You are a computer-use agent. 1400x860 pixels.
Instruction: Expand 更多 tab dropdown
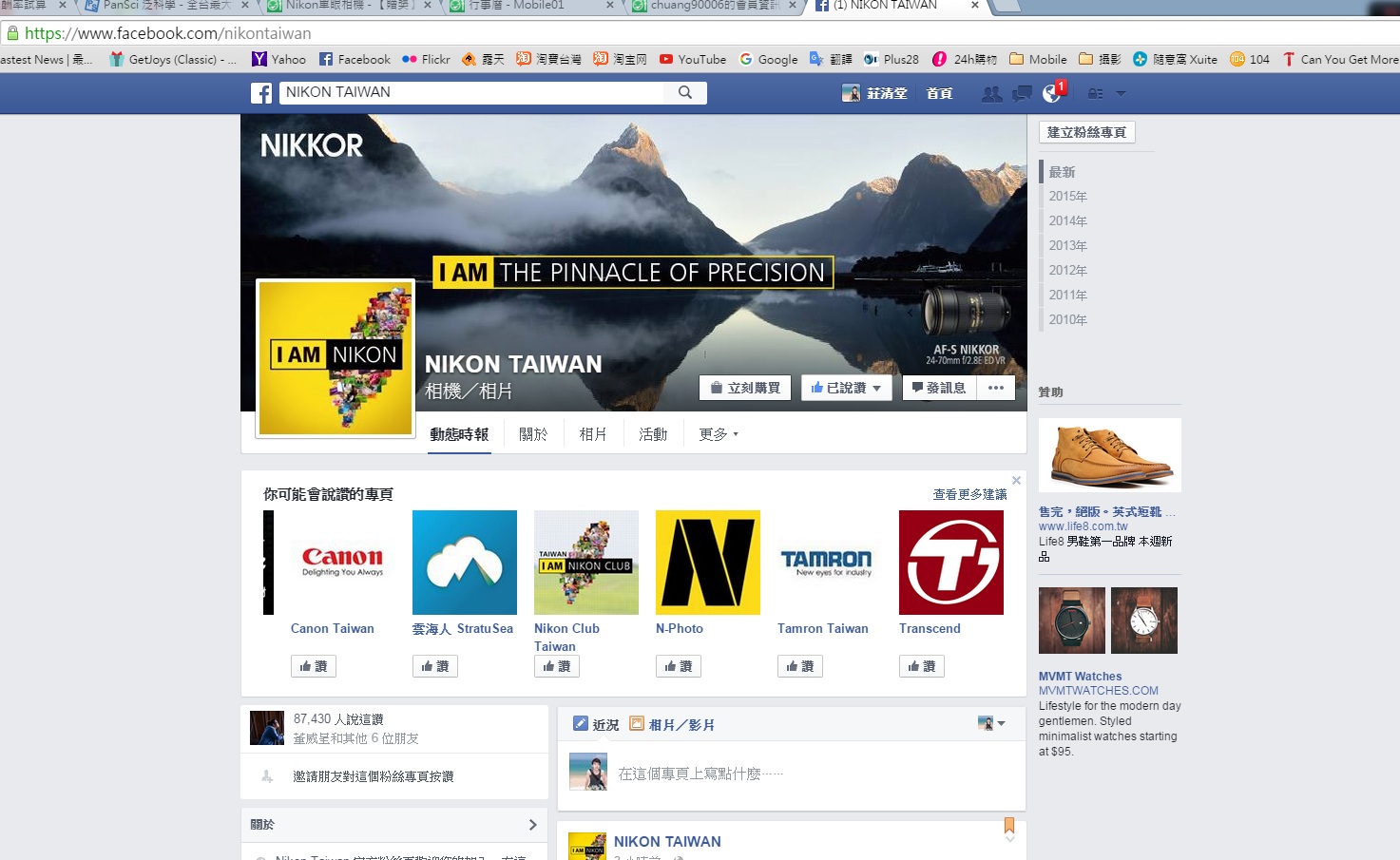coord(718,434)
